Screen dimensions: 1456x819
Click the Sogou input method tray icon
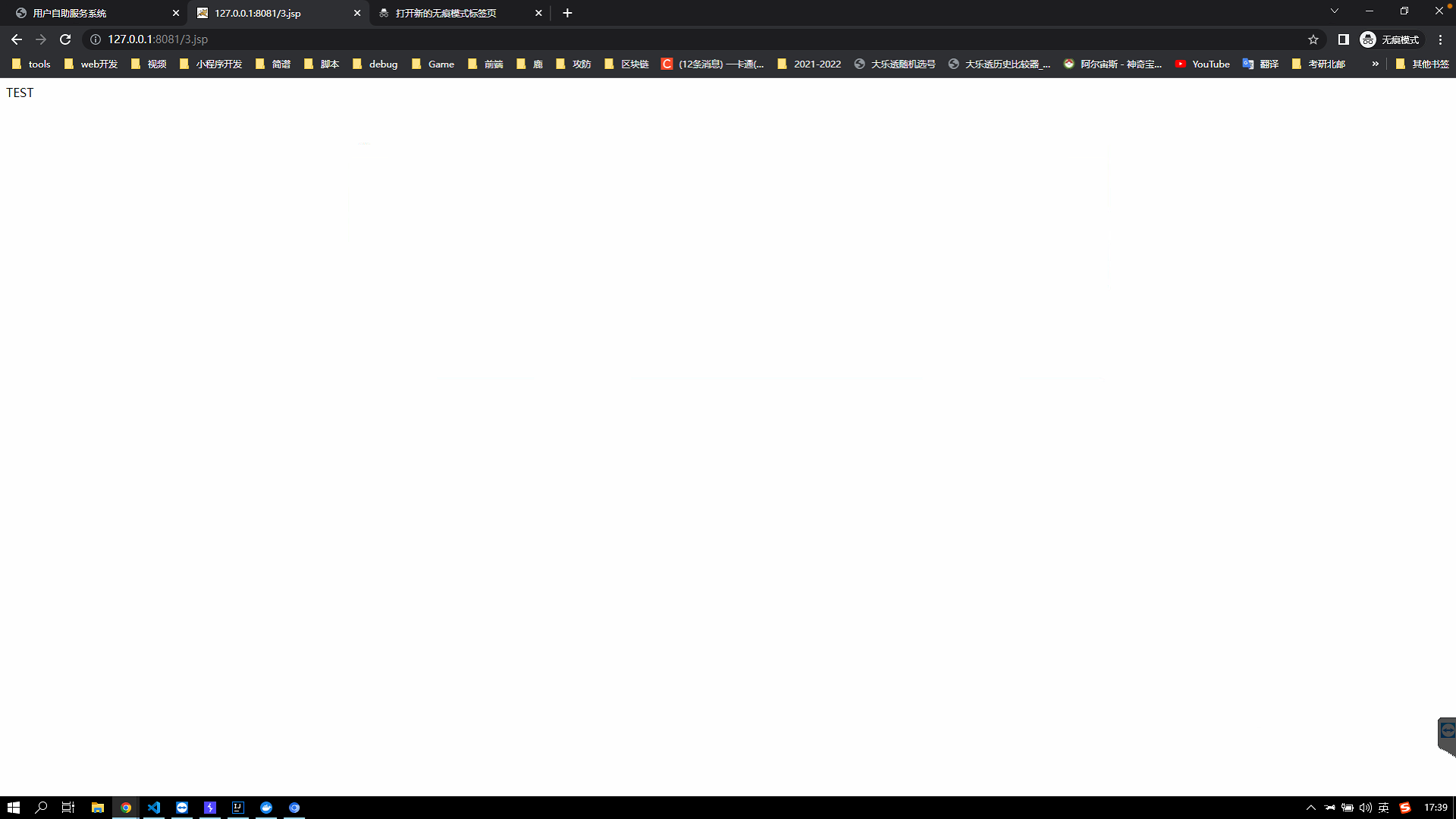1405,808
